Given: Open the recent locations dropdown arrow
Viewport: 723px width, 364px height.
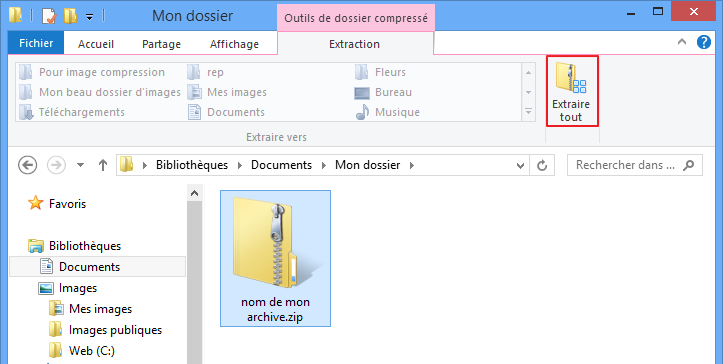Looking at the screenshot, I should [80, 165].
